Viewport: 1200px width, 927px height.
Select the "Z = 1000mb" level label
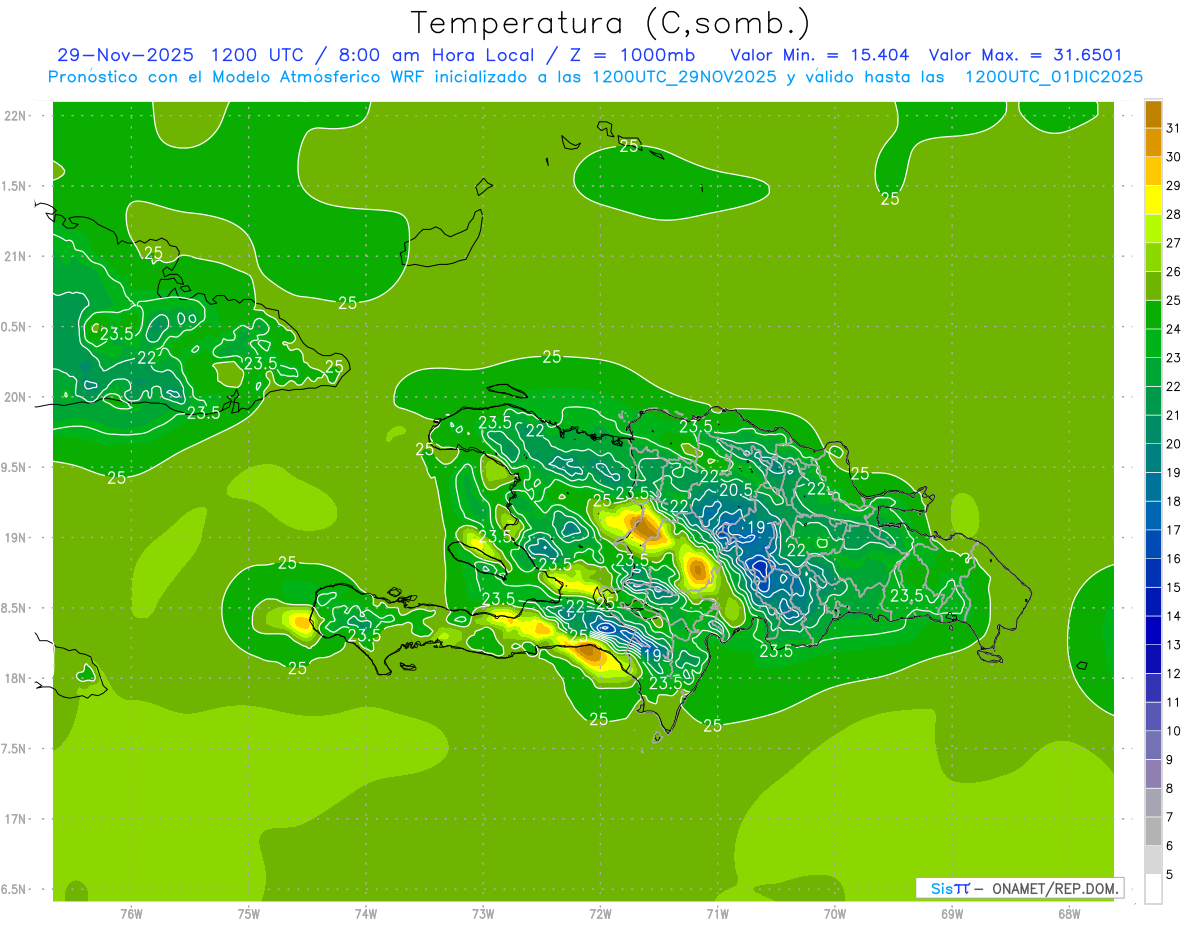pos(632,55)
